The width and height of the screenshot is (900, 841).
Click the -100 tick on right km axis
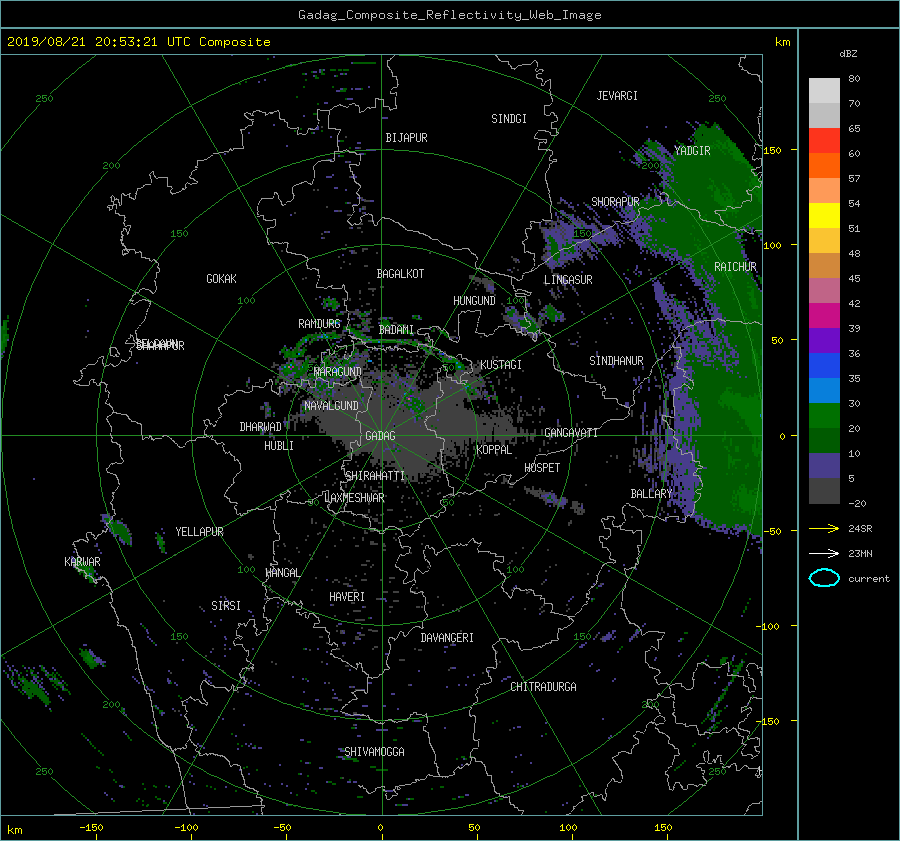767,626
